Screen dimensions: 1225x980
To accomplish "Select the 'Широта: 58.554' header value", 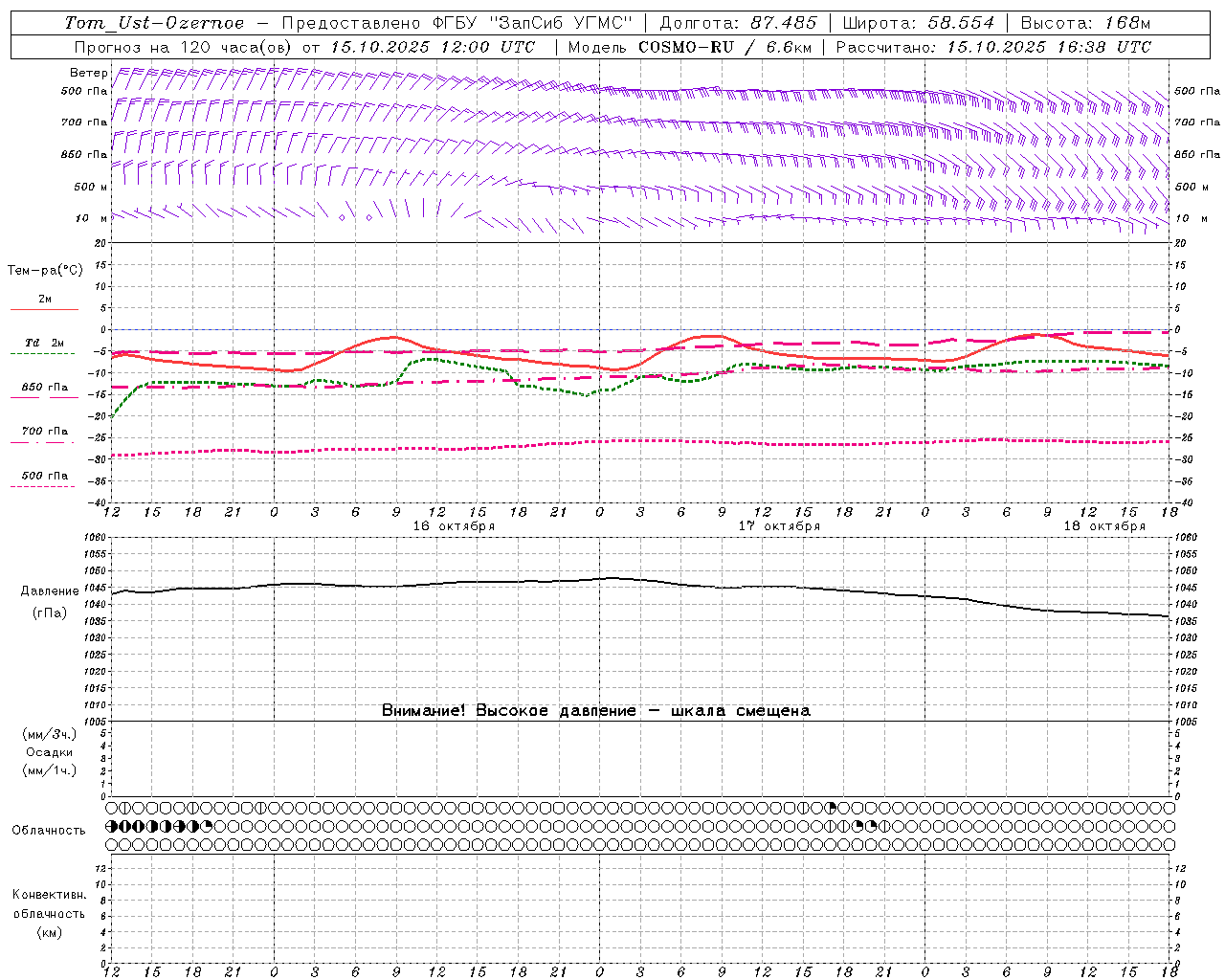I will click(x=919, y=23).
